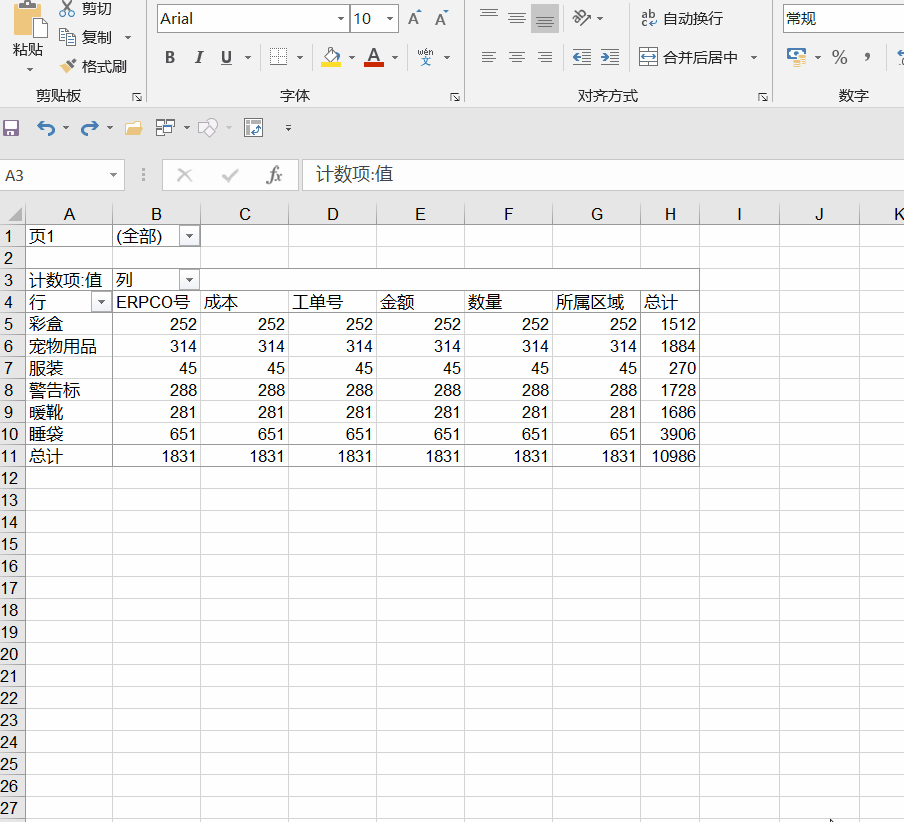Decrease indent icon
Viewport: 904px width, 822px height.
coord(582,57)
